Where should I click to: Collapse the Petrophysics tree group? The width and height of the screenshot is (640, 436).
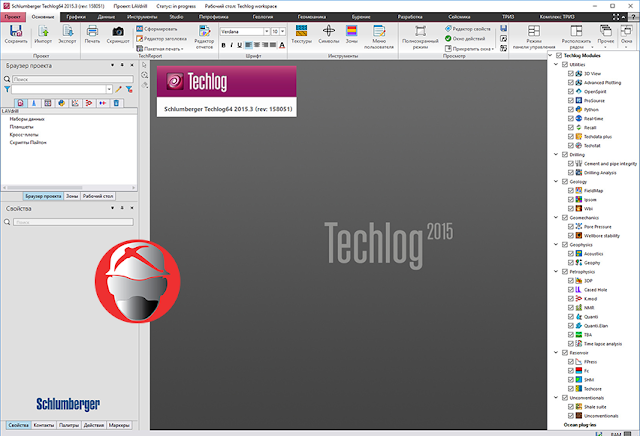click(556, 271)
